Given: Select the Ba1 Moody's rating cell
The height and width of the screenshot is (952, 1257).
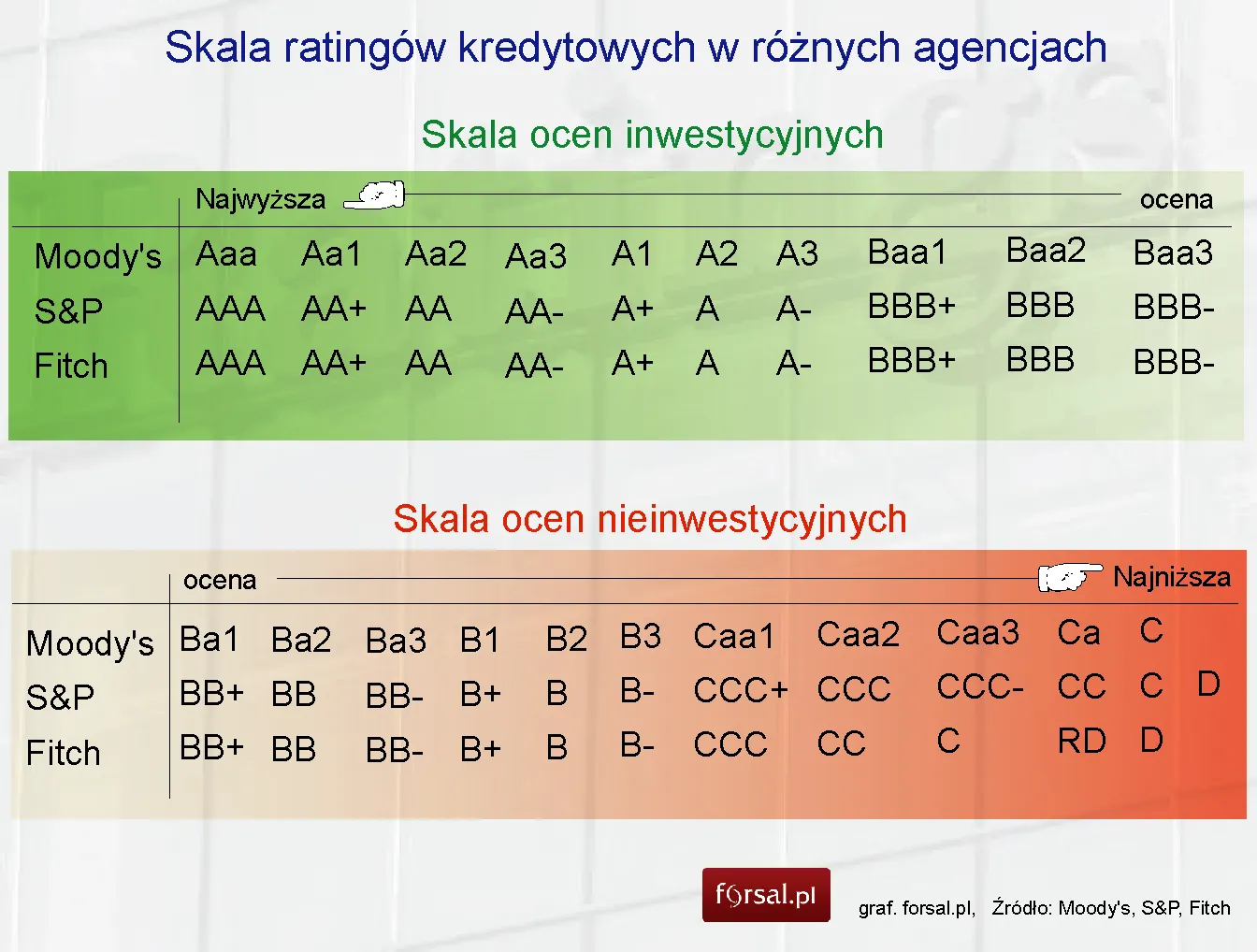Looking at the screenshot, I should 209,639.
